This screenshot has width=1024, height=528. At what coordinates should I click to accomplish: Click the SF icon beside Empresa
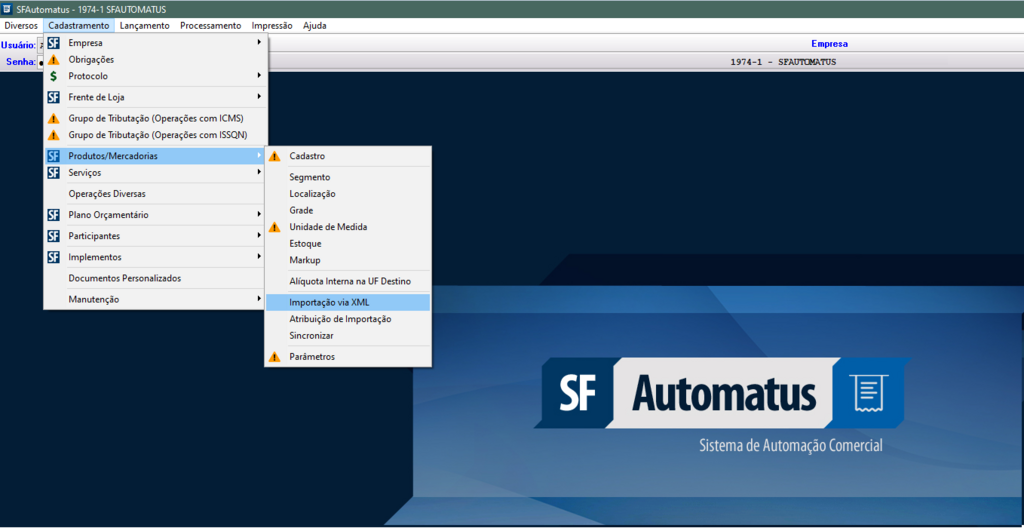click(54, 43)
